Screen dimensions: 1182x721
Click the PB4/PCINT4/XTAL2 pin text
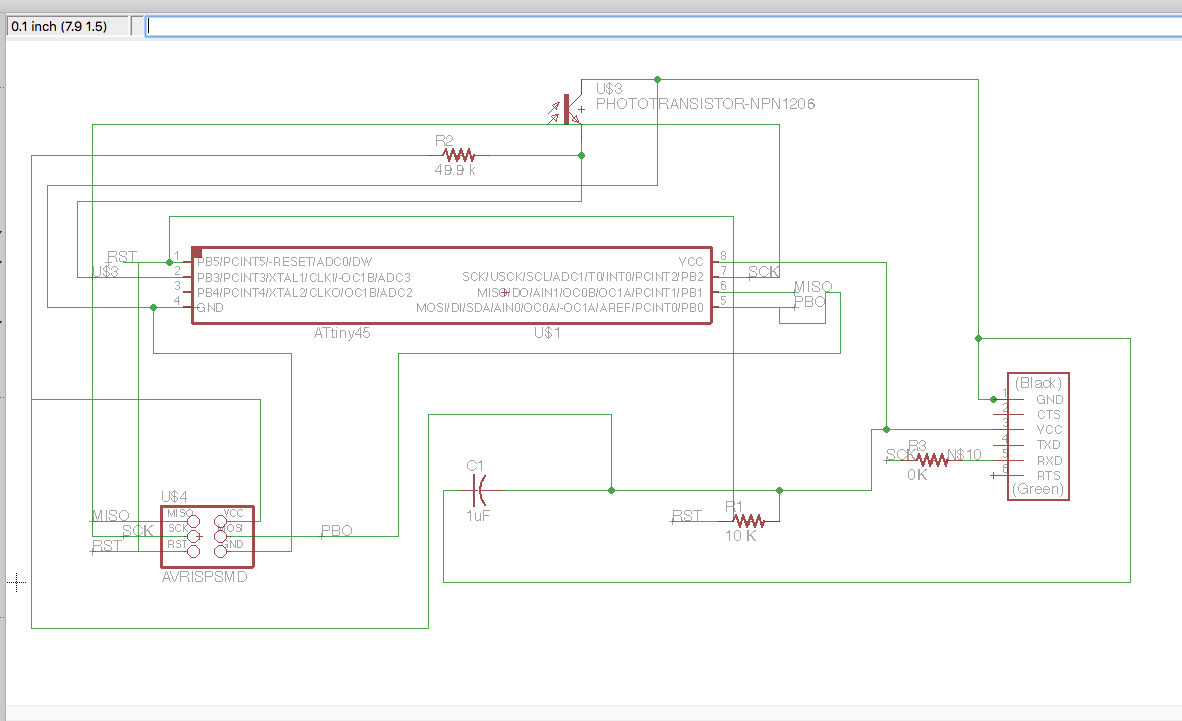[x=305, y=293]
